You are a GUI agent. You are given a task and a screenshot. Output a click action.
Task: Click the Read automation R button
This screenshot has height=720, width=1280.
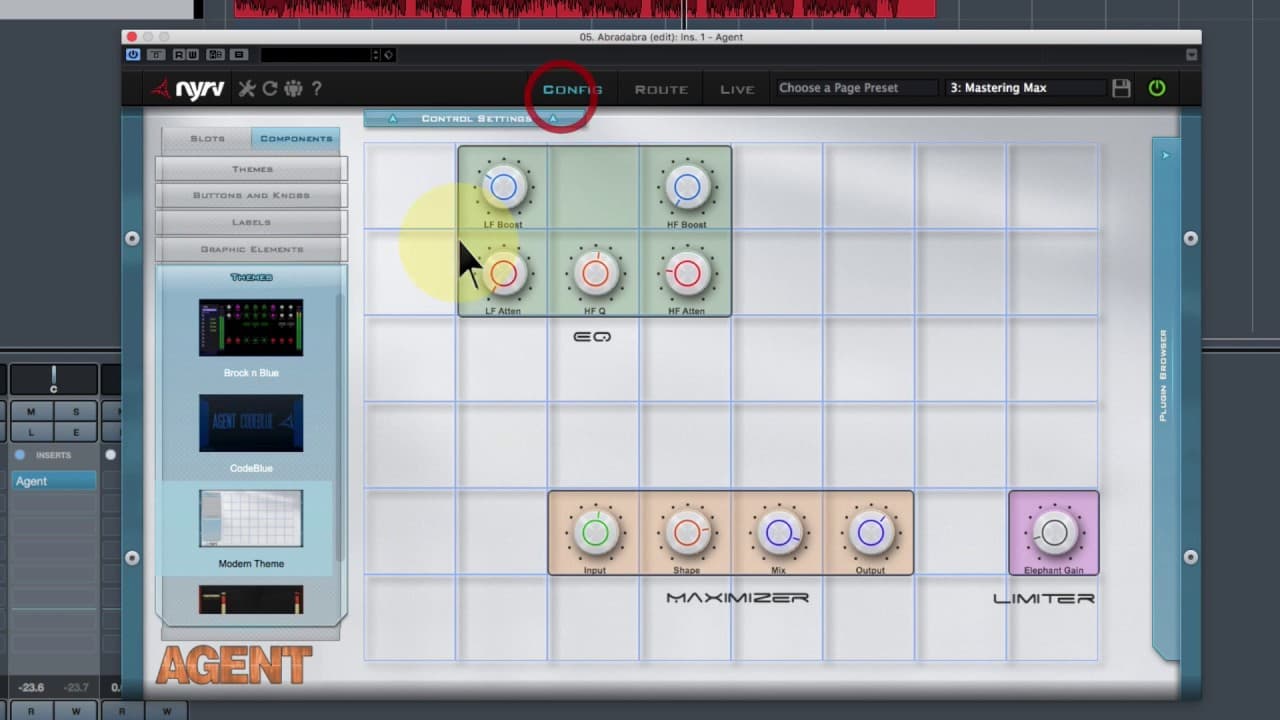tap(176, 55)
